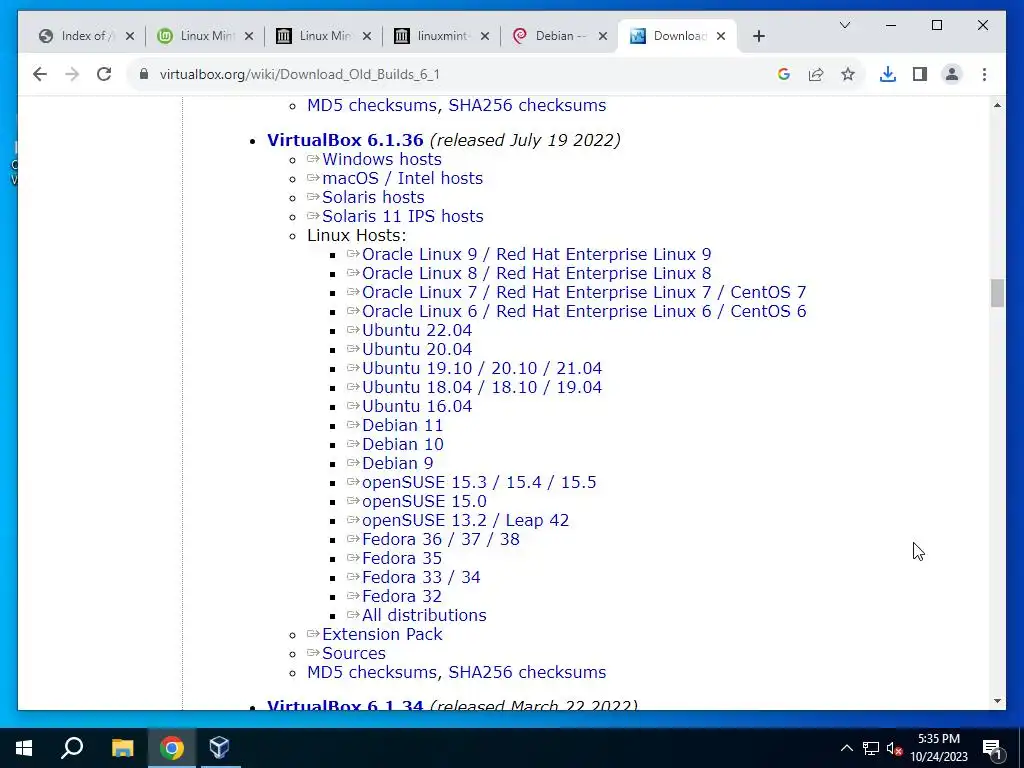Open a new tab with plus button
The width and height of the screenshot is (1024, 768).
pos(758,36)
